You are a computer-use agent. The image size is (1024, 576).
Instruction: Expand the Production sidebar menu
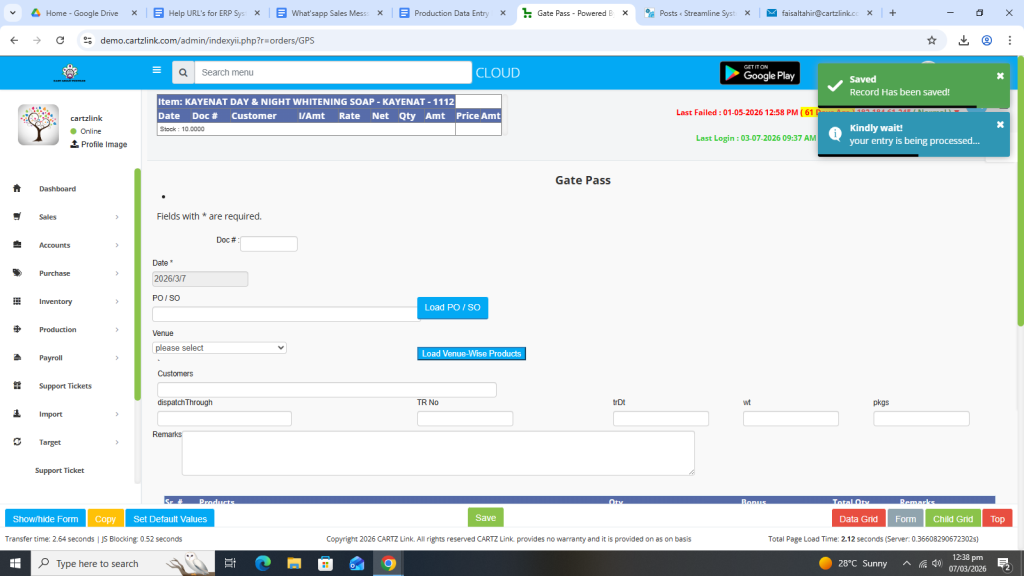[60, 330]
